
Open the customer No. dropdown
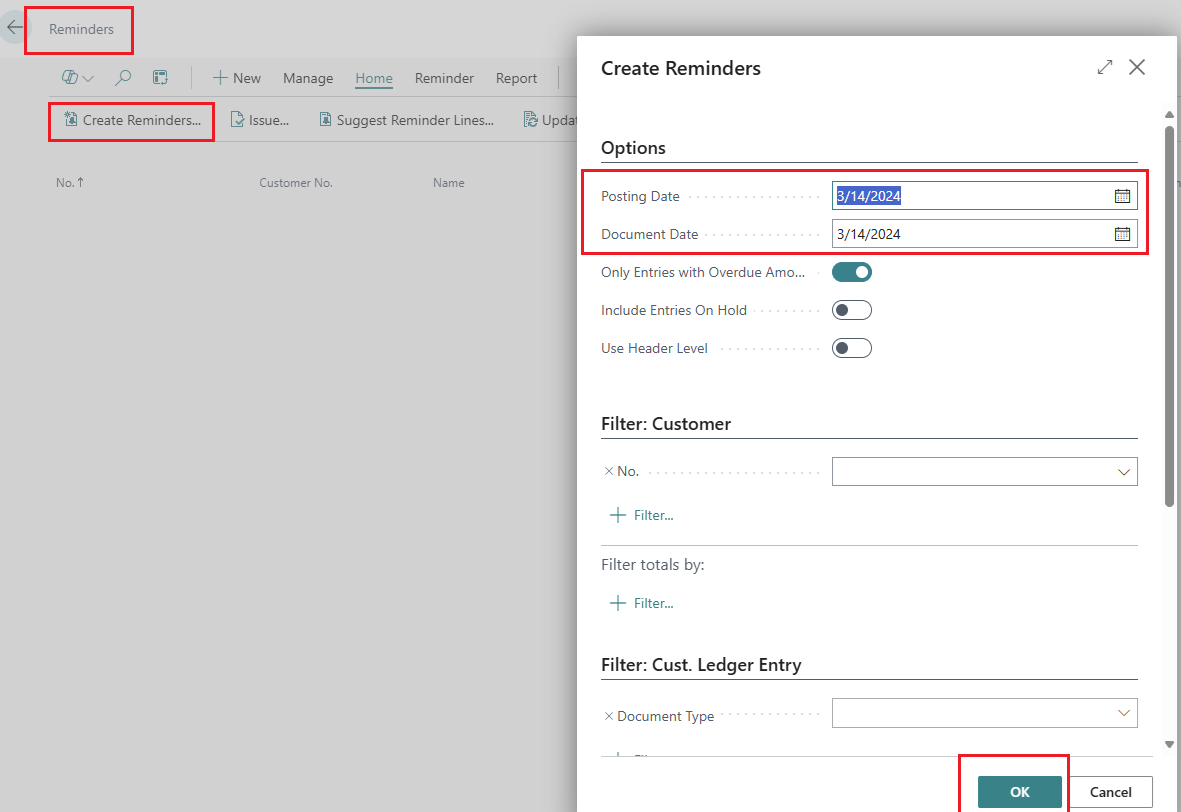pyautogui.click(x=1123, y=471)
